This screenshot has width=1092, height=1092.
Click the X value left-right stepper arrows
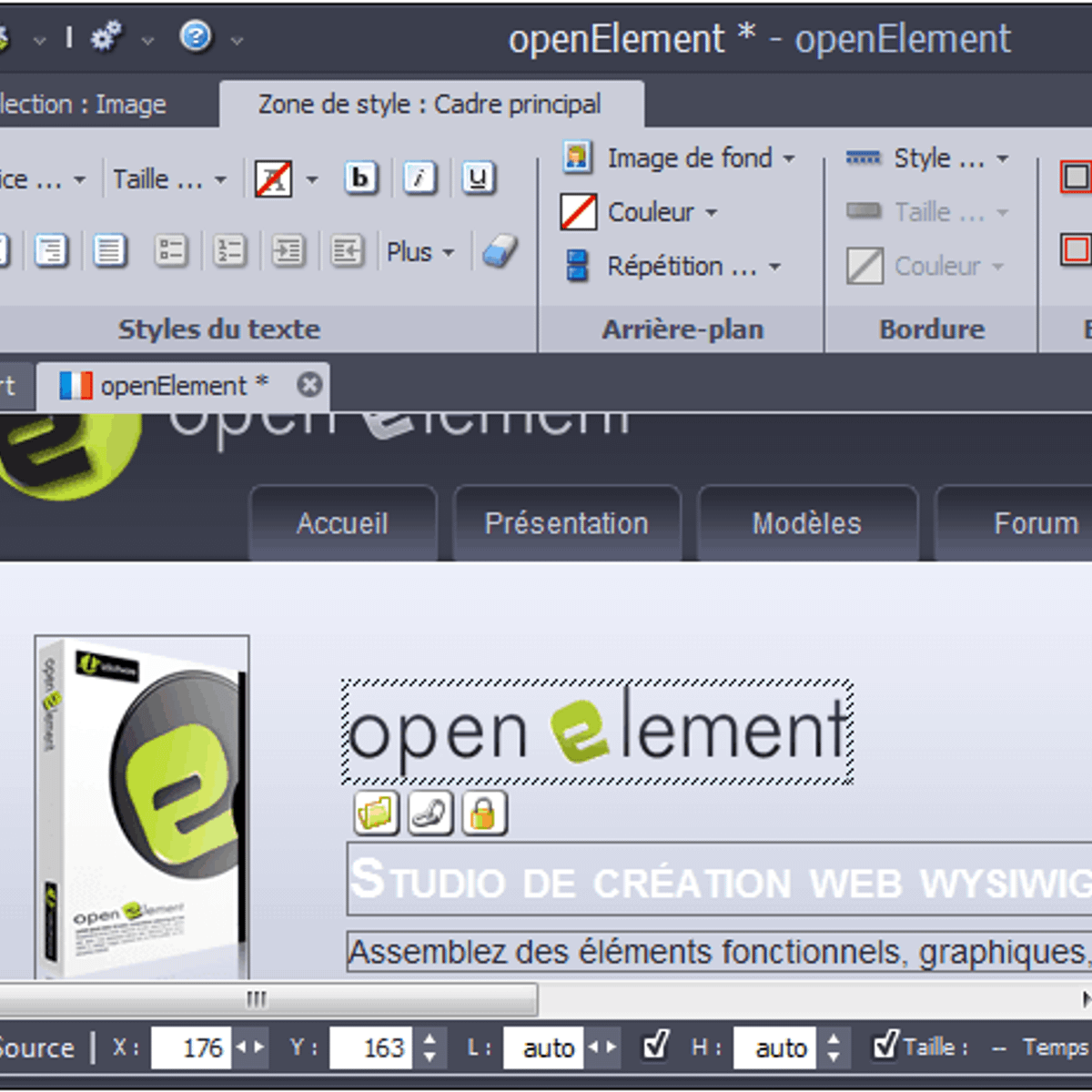point(250,1047)
